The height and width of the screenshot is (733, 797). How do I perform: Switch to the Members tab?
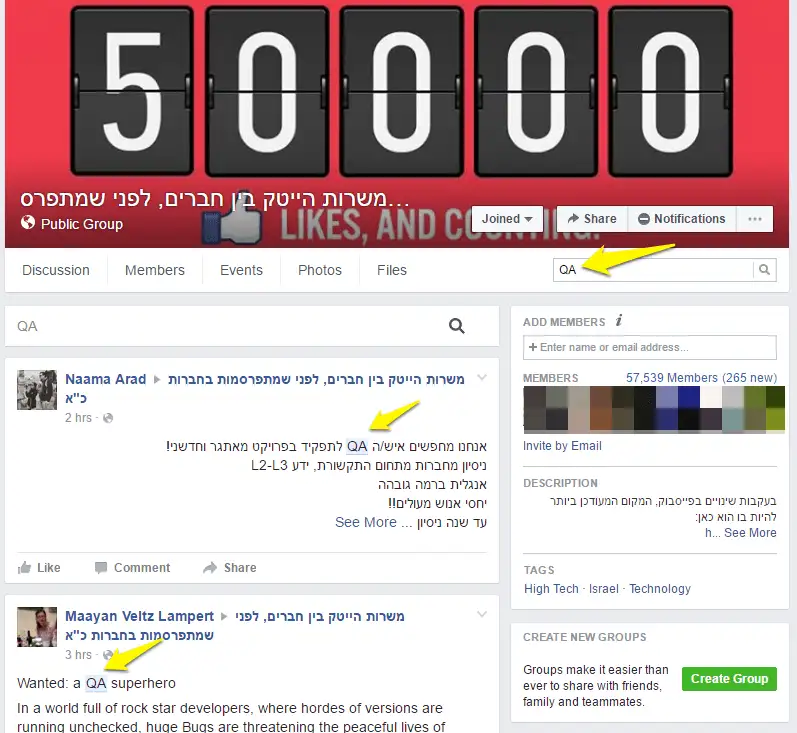pyautogui.click(x=155, y=270)
